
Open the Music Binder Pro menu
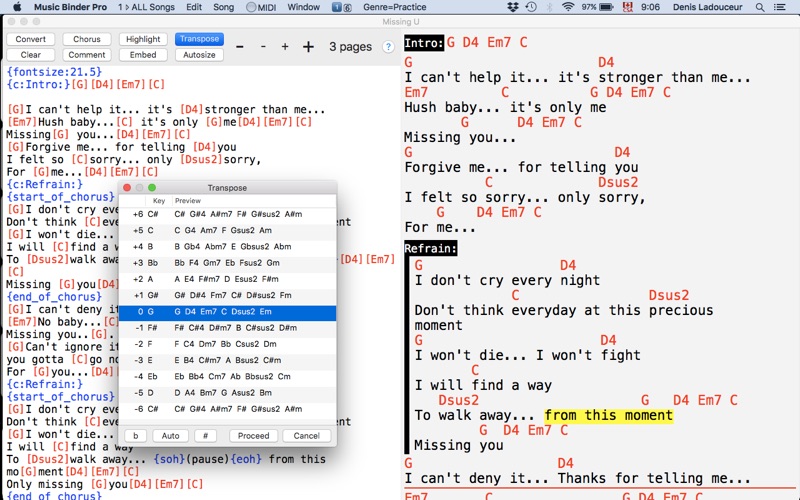70,7
